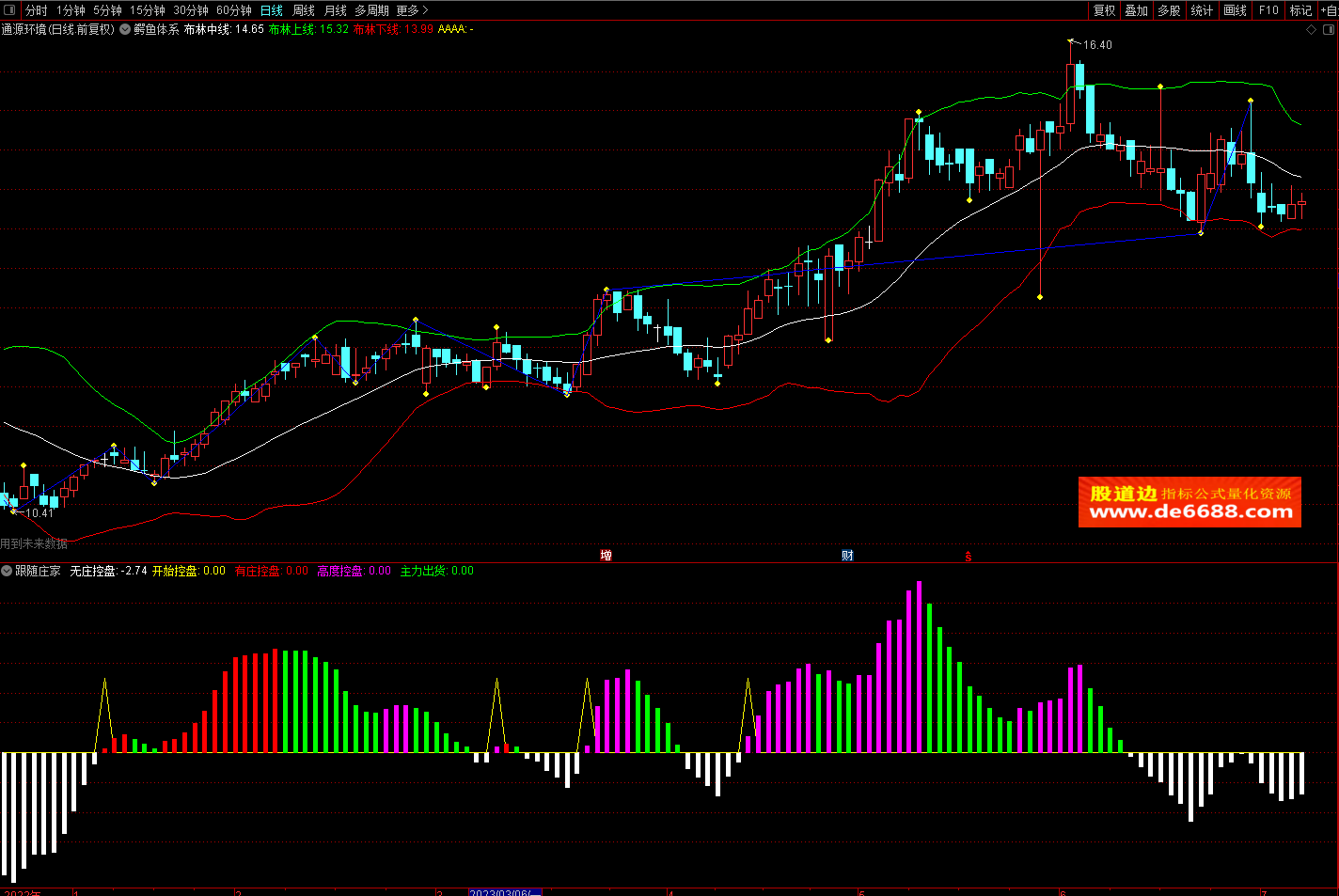Click the 复权 button

(1104, 10)
